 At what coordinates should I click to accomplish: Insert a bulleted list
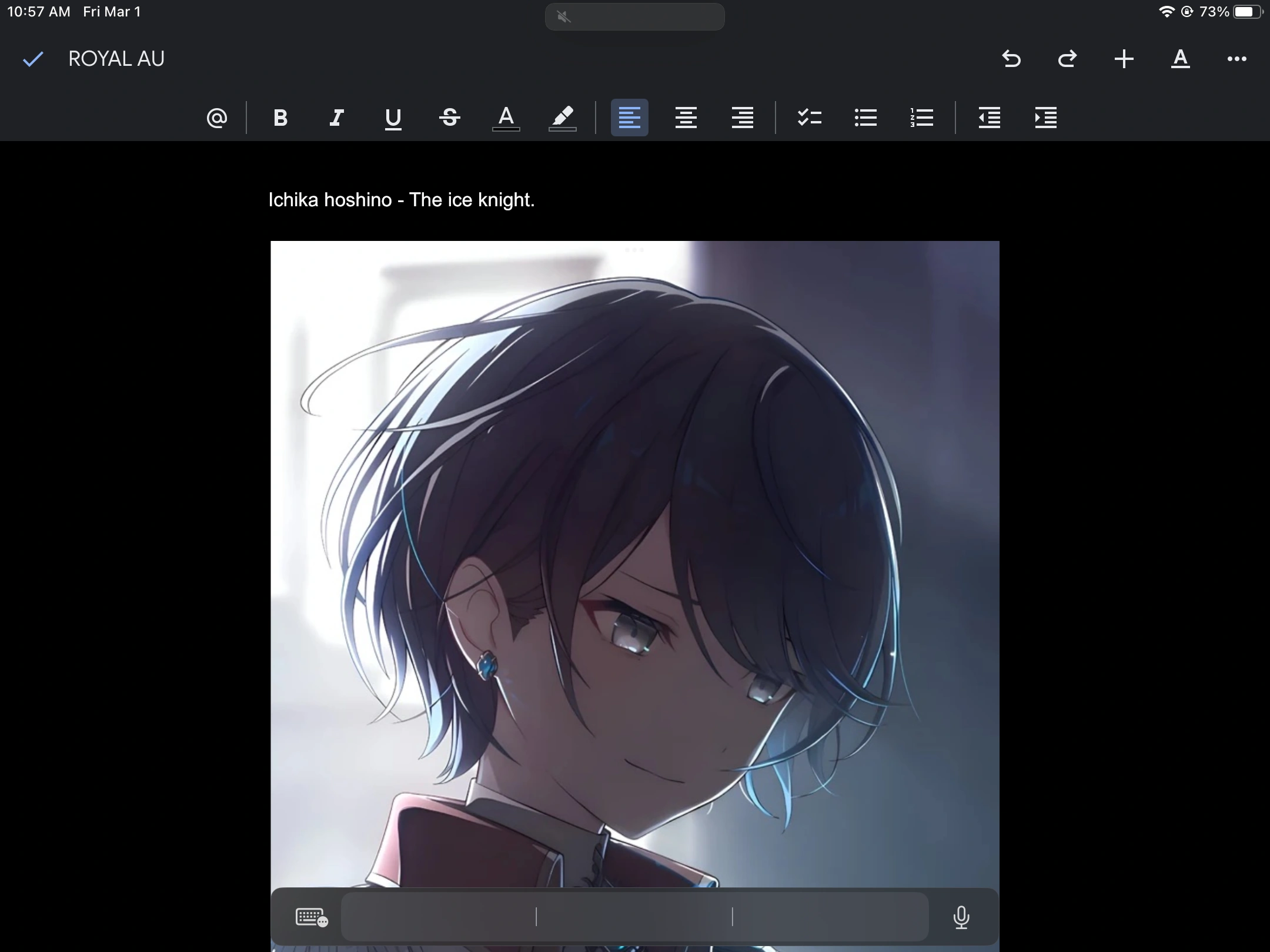pos(865,117)
